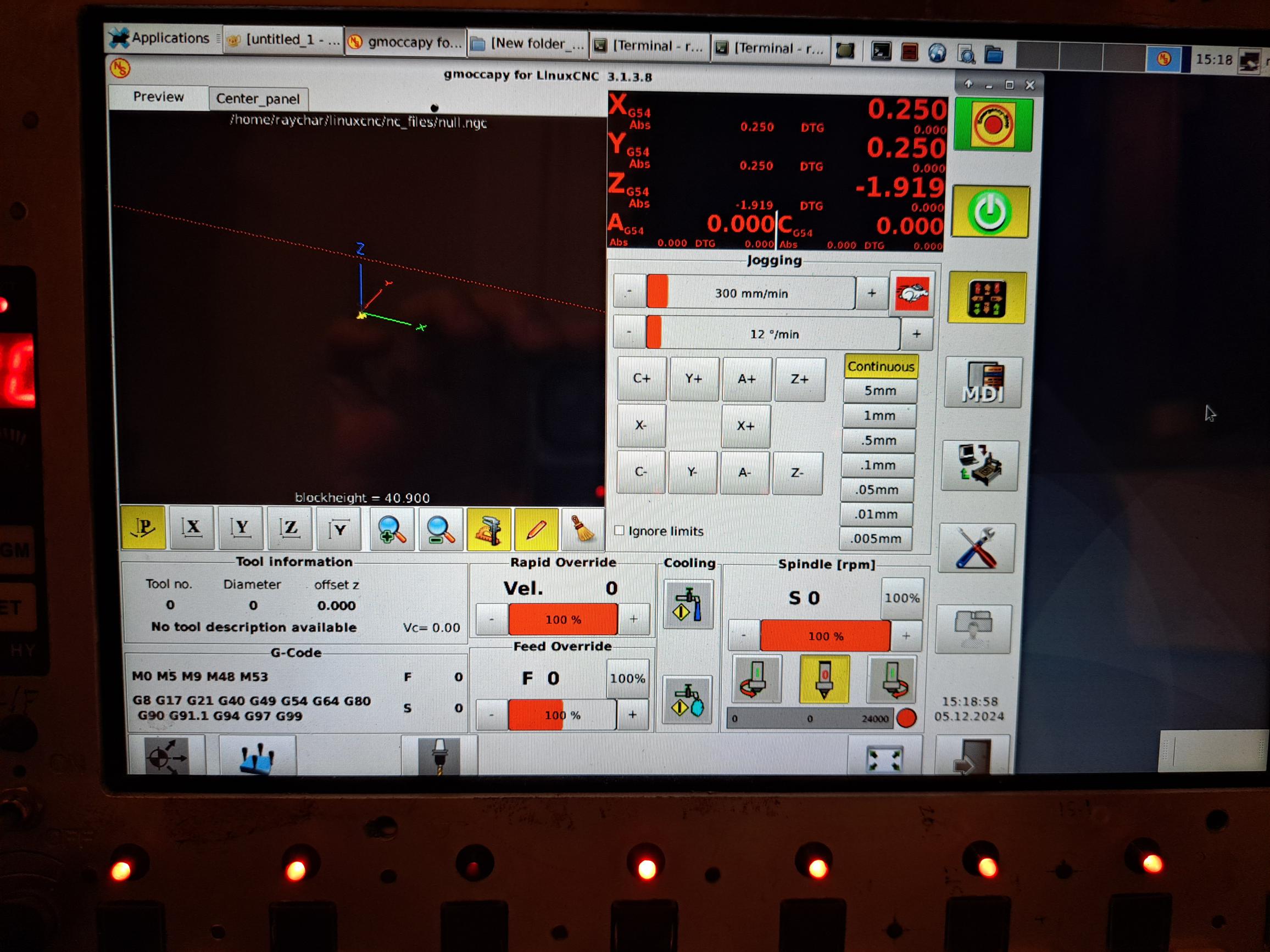Select .05mm jog increment
The image size is (1270, 952).
tap(877, 490)
